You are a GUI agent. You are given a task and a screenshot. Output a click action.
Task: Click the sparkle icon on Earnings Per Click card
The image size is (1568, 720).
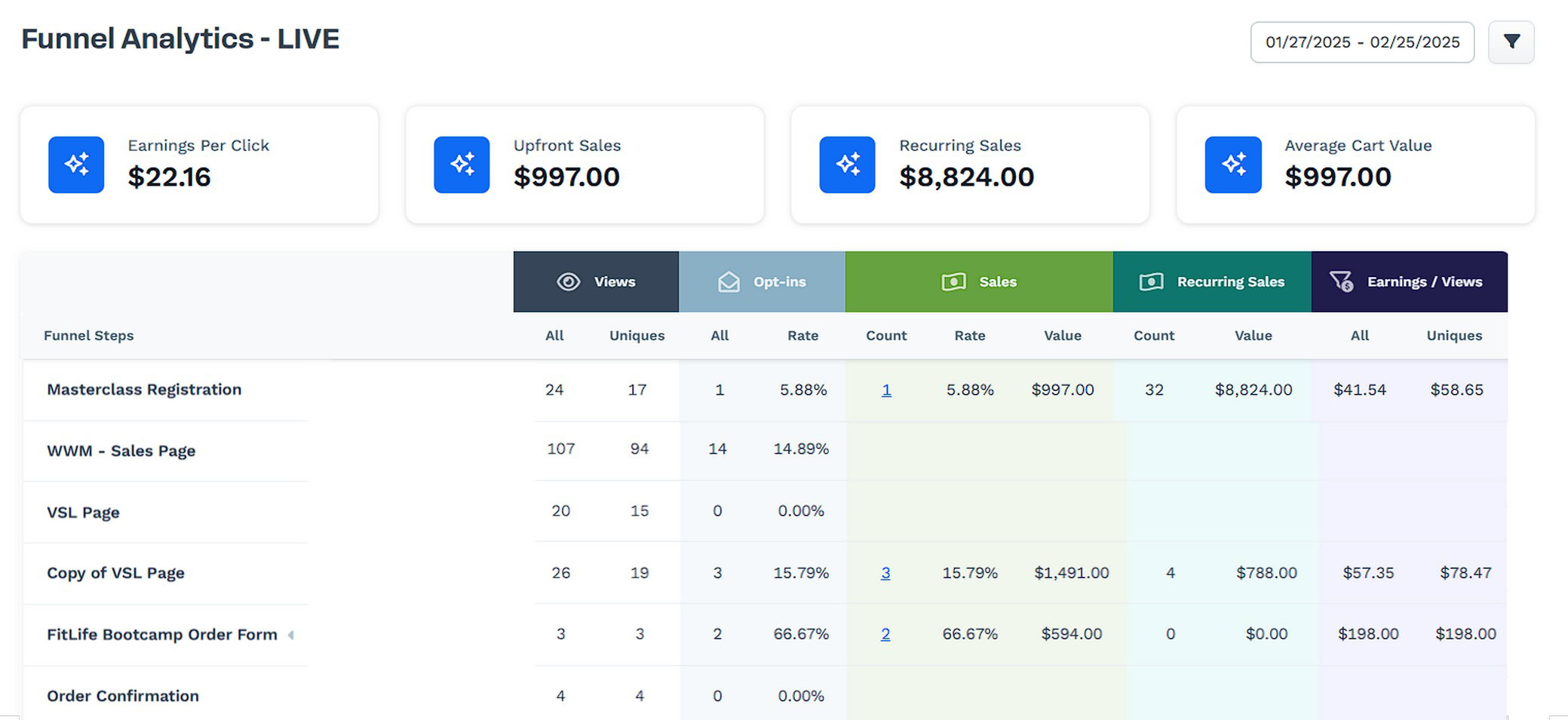(x=76, y=165)
